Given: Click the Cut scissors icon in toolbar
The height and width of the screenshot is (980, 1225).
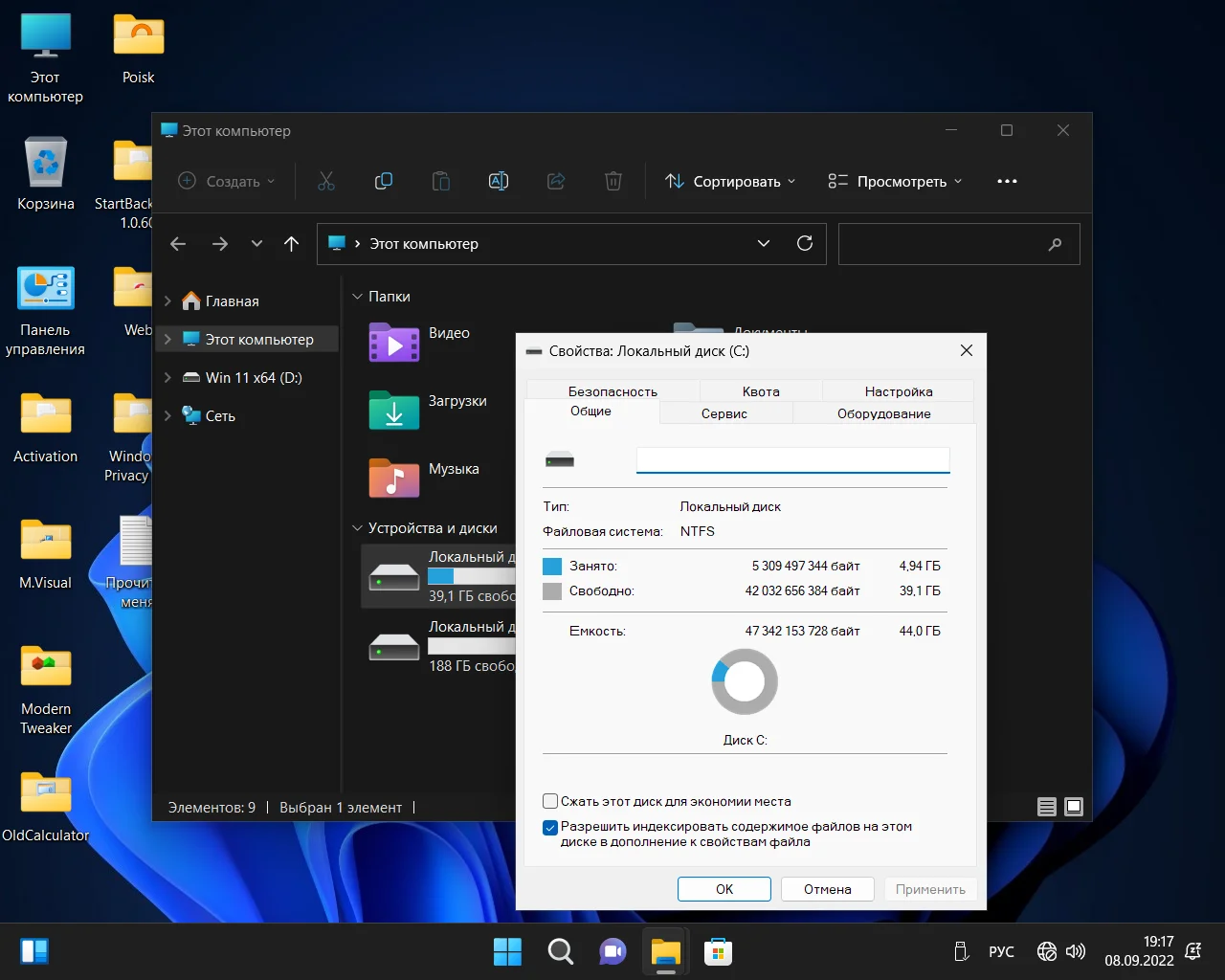Looking at the screenshot, I should tap(326, 181).
